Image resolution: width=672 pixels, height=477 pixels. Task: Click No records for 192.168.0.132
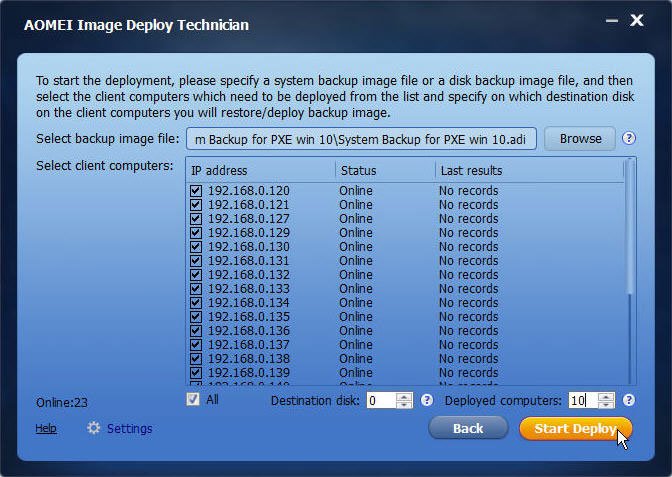[468, 275]
